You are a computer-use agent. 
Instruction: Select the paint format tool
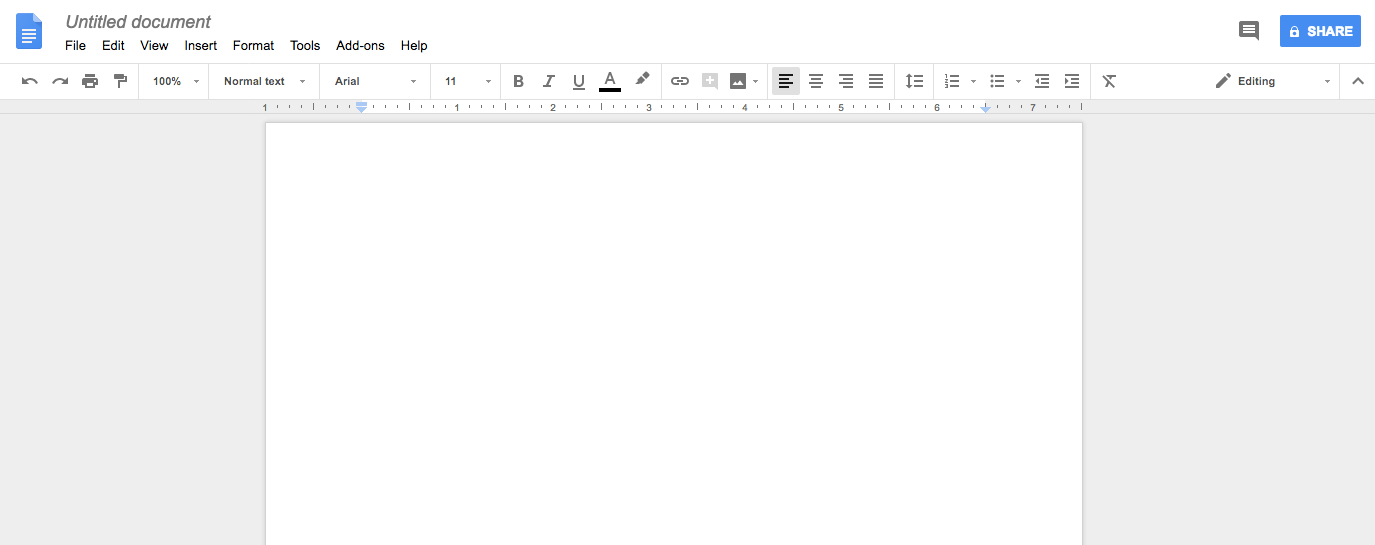coord(120,81)
